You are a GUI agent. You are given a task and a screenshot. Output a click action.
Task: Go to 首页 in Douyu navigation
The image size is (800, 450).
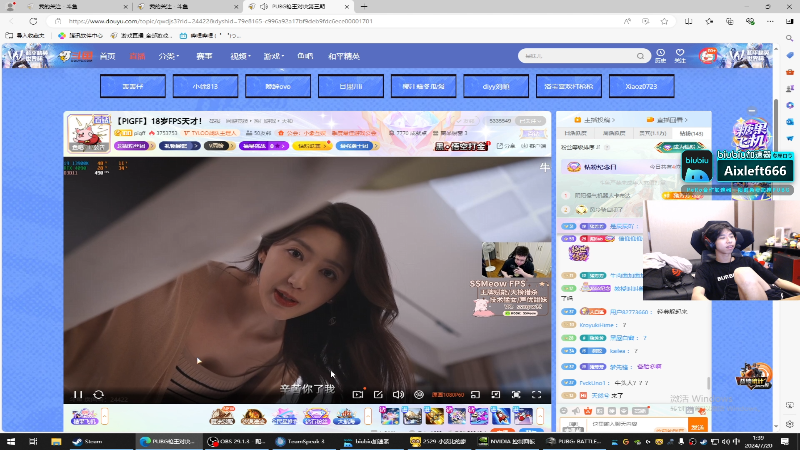click(107, 56)
